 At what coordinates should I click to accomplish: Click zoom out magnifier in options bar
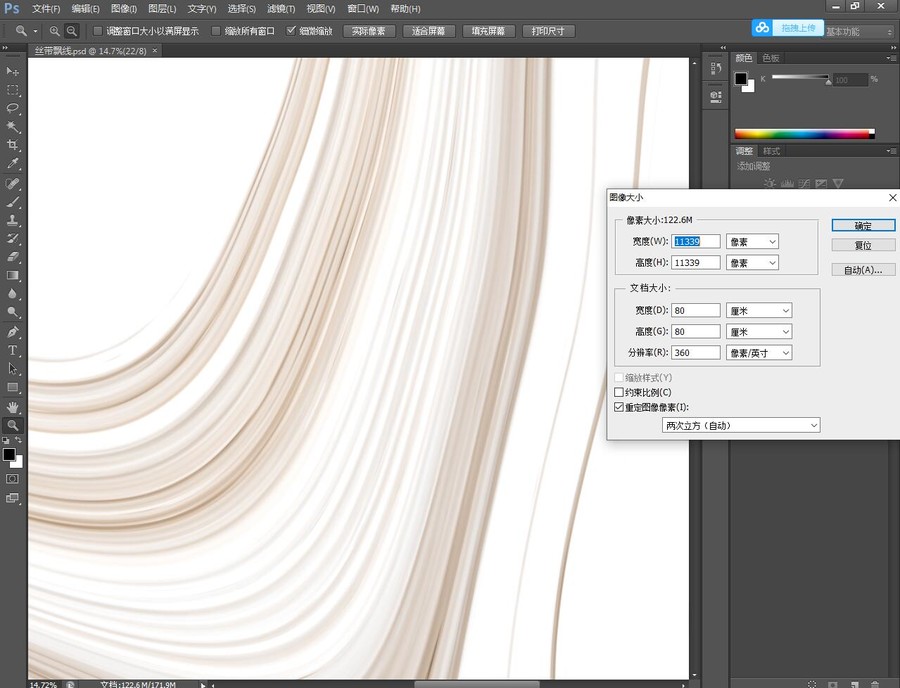pos(71,31)
